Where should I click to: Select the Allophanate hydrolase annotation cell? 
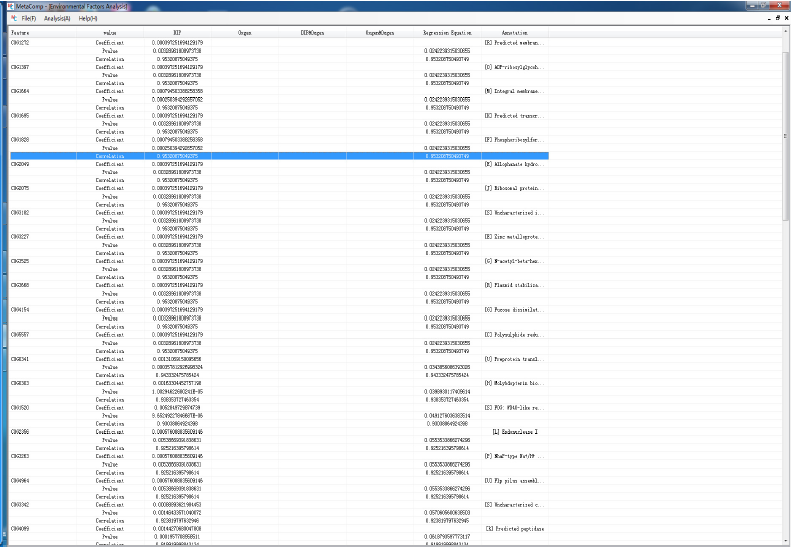point(512,162)
